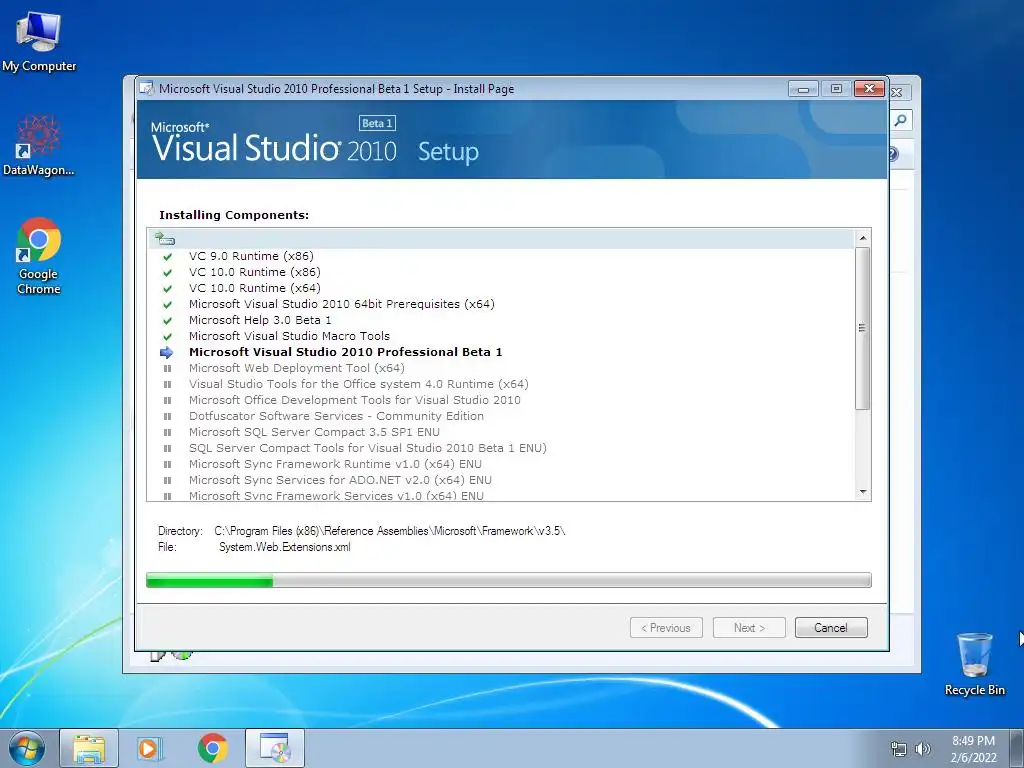1024x768 pixels.
Task: Open File Explorer from the taskbar
Action: [89, 748]
